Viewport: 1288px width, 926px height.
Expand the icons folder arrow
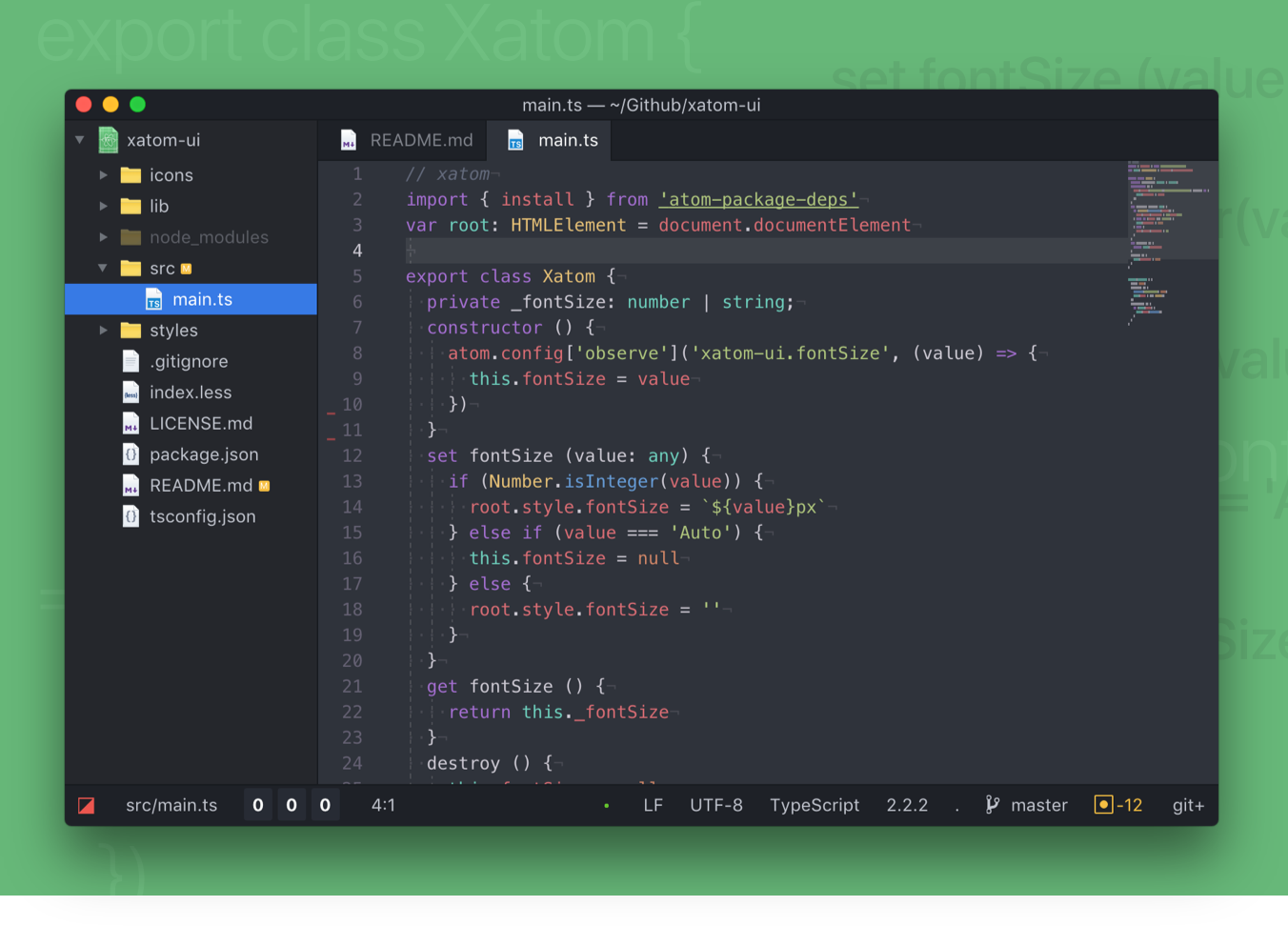pos(103,175)
